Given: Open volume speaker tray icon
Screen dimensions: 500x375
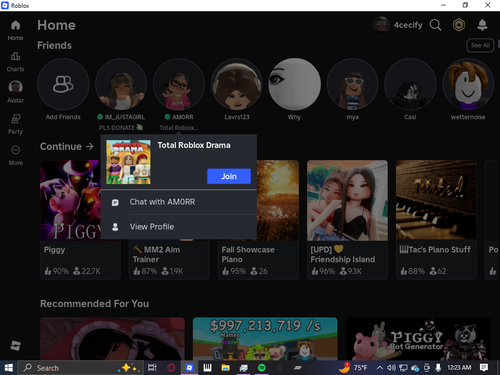Looking at the screenshot, I should pos(391,368).
